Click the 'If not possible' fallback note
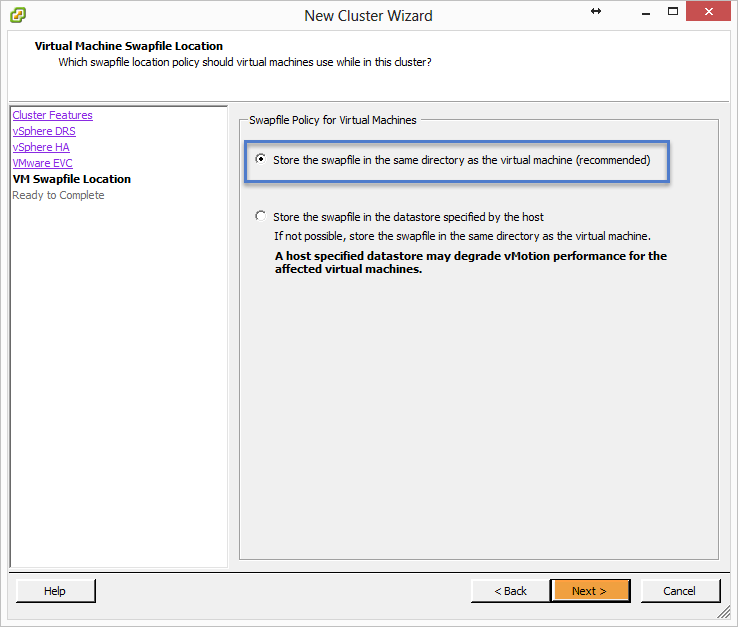 [462, 236]
